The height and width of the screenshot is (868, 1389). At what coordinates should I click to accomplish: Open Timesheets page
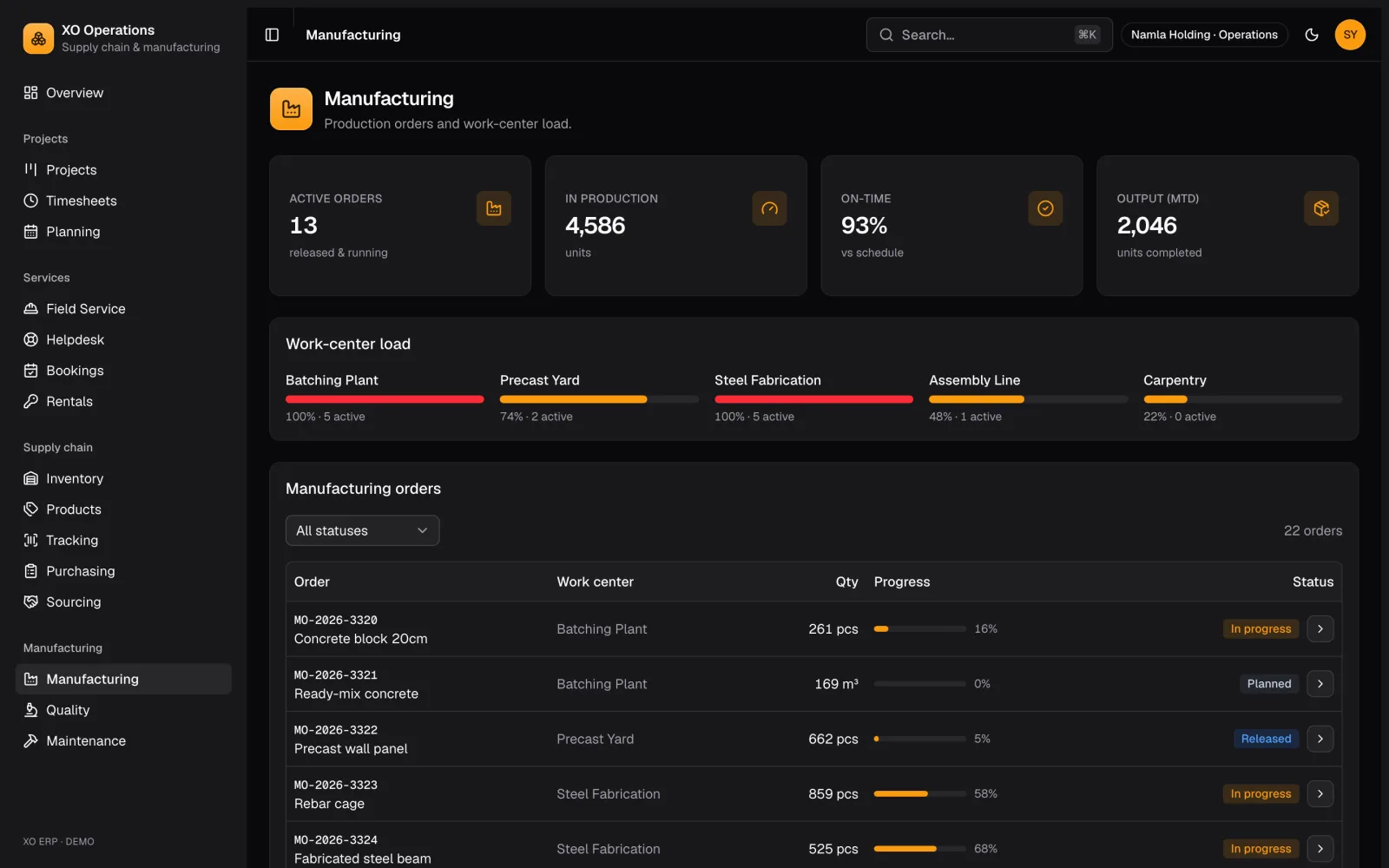click(x=123, y=201)
